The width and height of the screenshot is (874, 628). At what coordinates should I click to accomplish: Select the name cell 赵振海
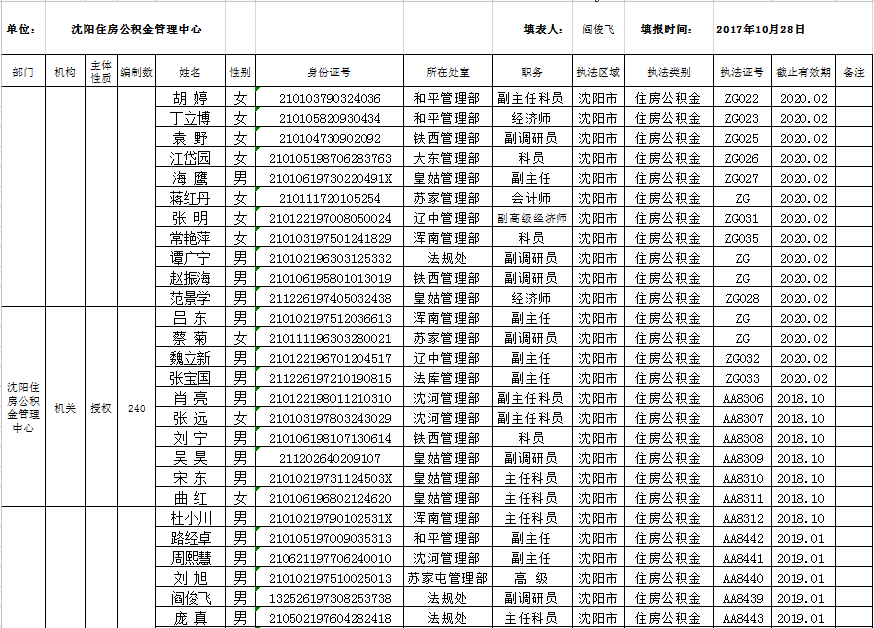[x=190, y=278]
